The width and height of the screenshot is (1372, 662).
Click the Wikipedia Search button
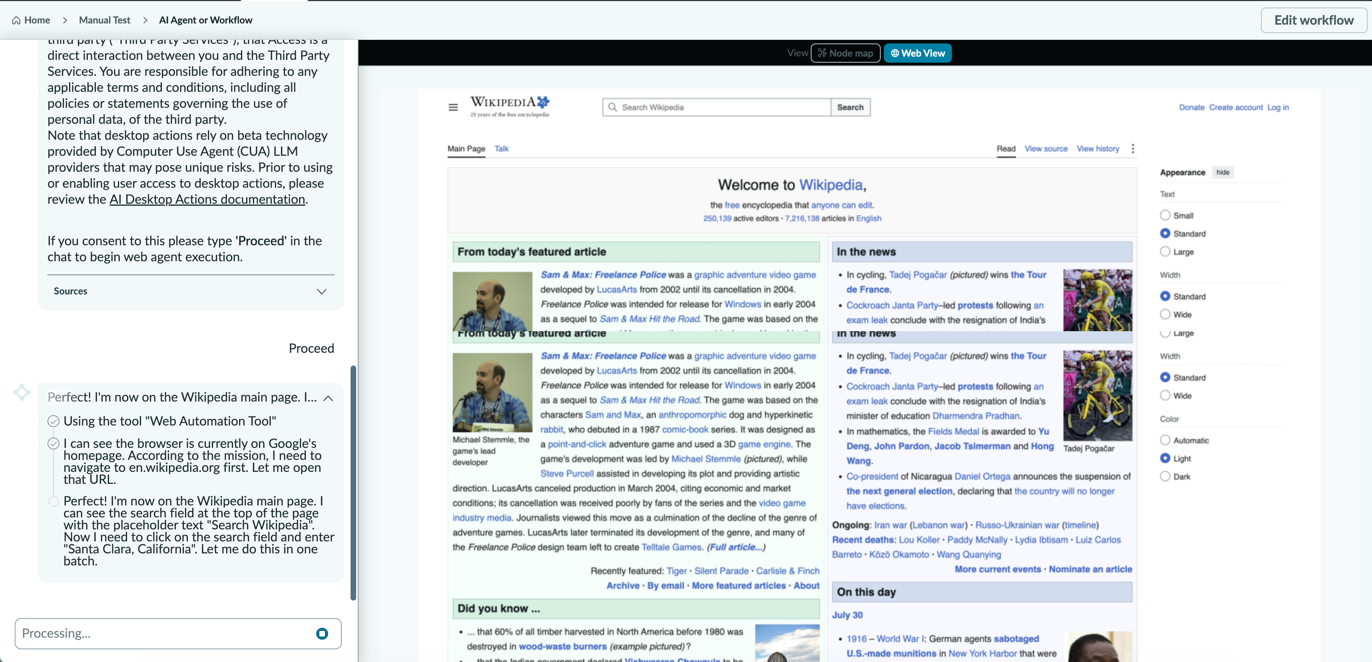851,107
